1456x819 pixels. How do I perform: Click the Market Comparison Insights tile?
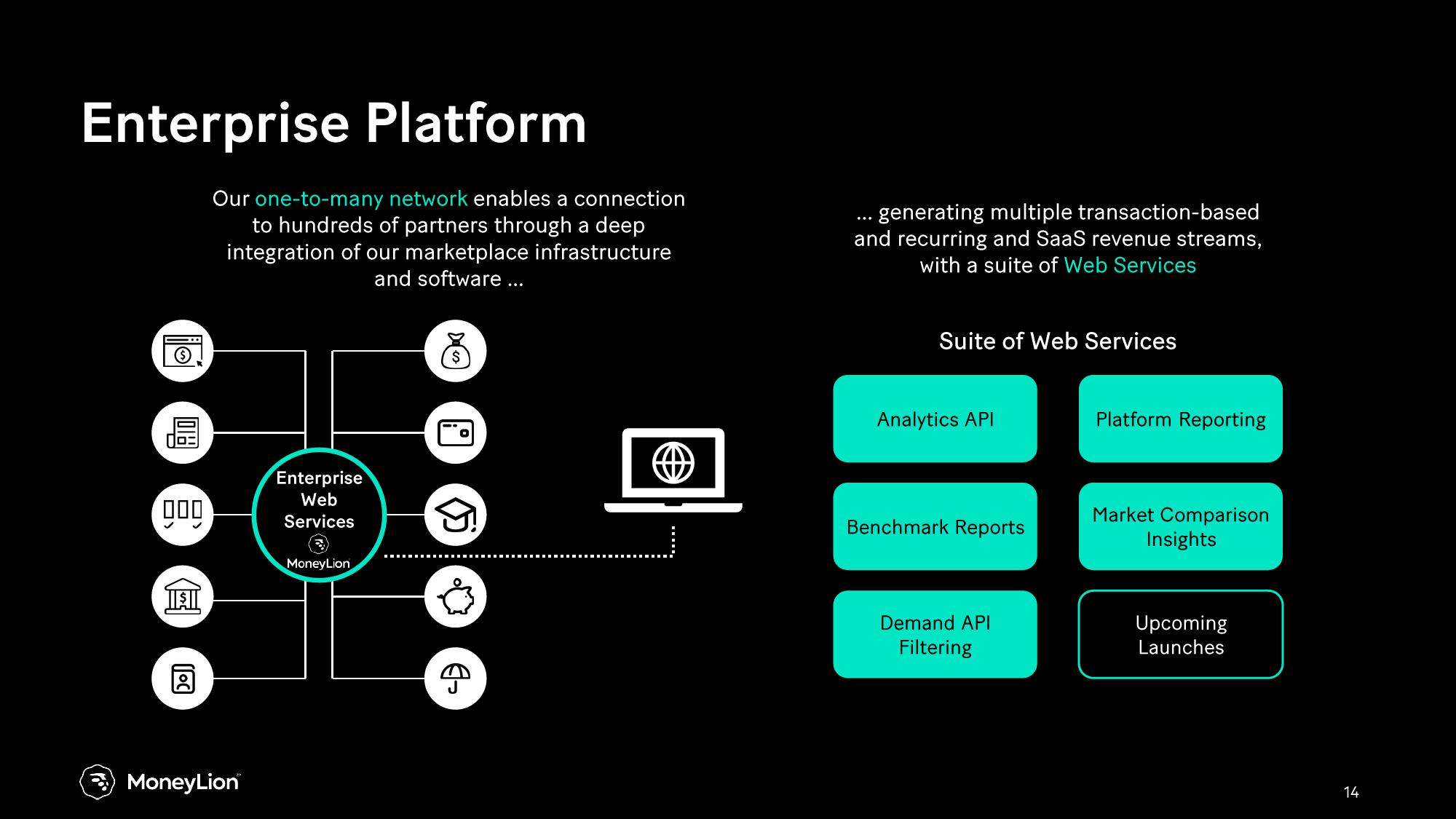[1180, 527]
